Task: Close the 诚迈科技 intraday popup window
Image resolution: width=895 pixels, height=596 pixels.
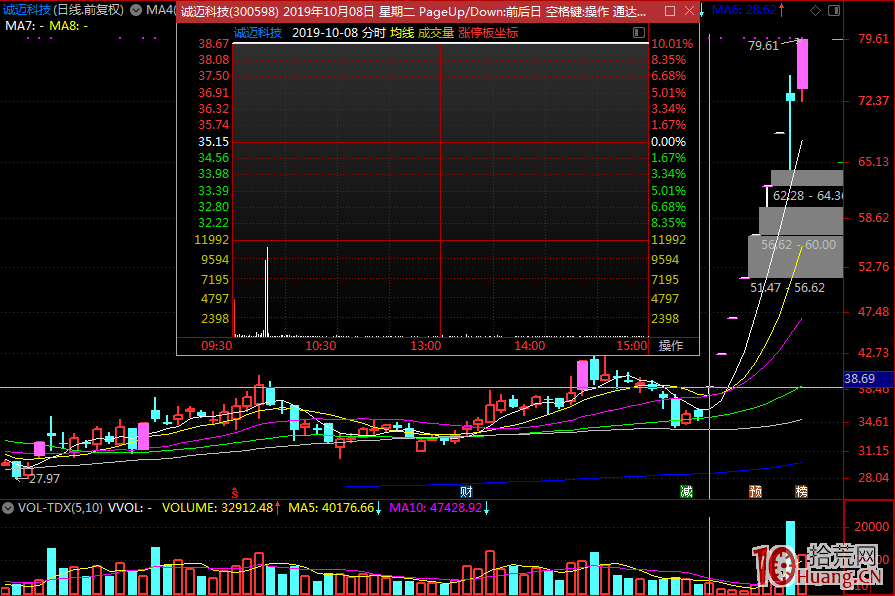Action: click(x=690, y=11)
